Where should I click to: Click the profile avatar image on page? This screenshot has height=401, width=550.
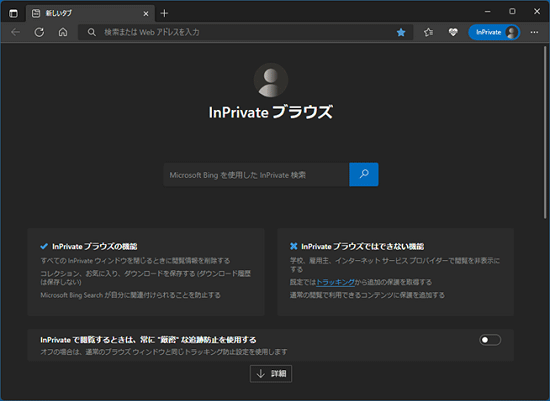[271, 80]
